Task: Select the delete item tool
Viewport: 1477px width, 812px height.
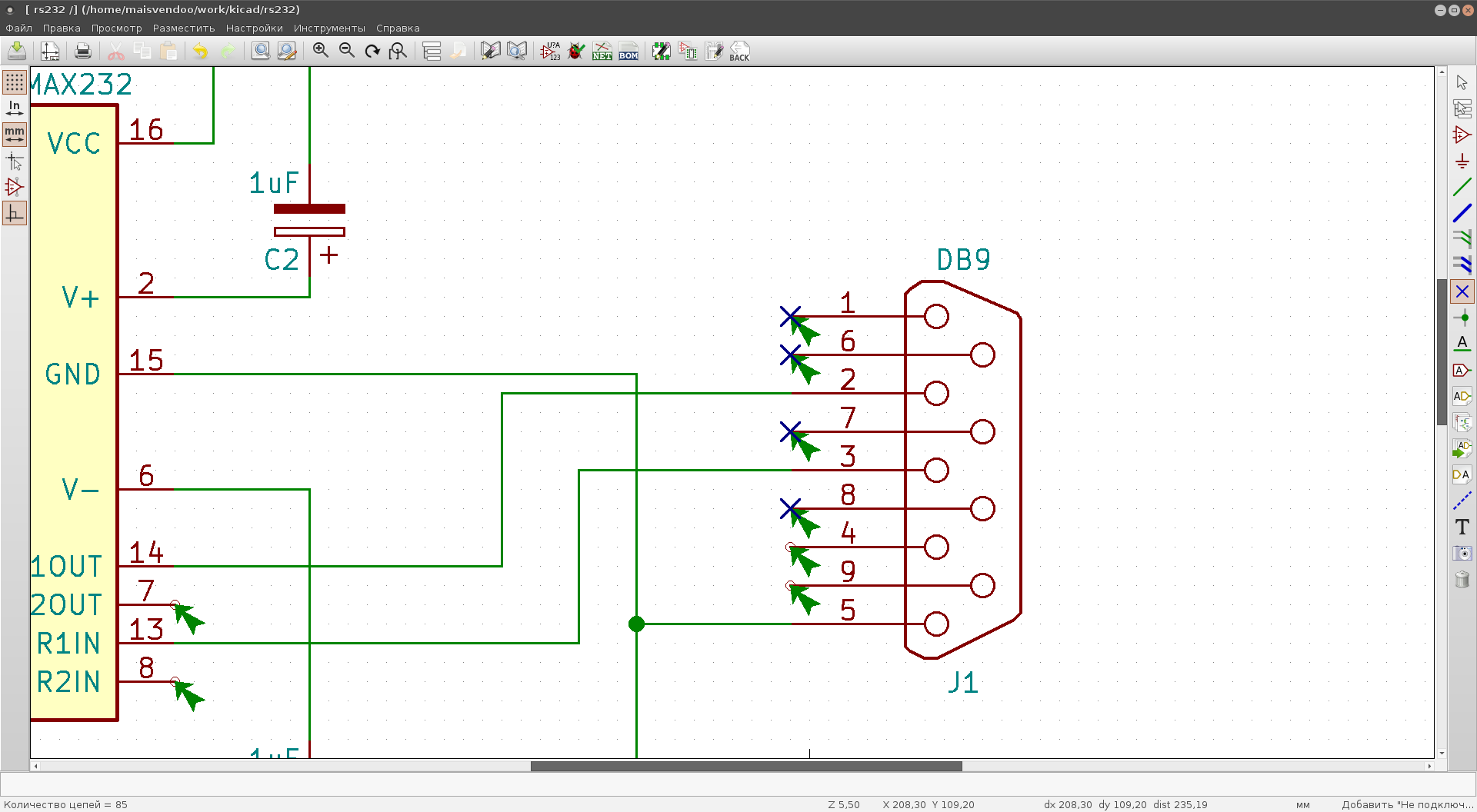Action: [x=1462, y=579]
